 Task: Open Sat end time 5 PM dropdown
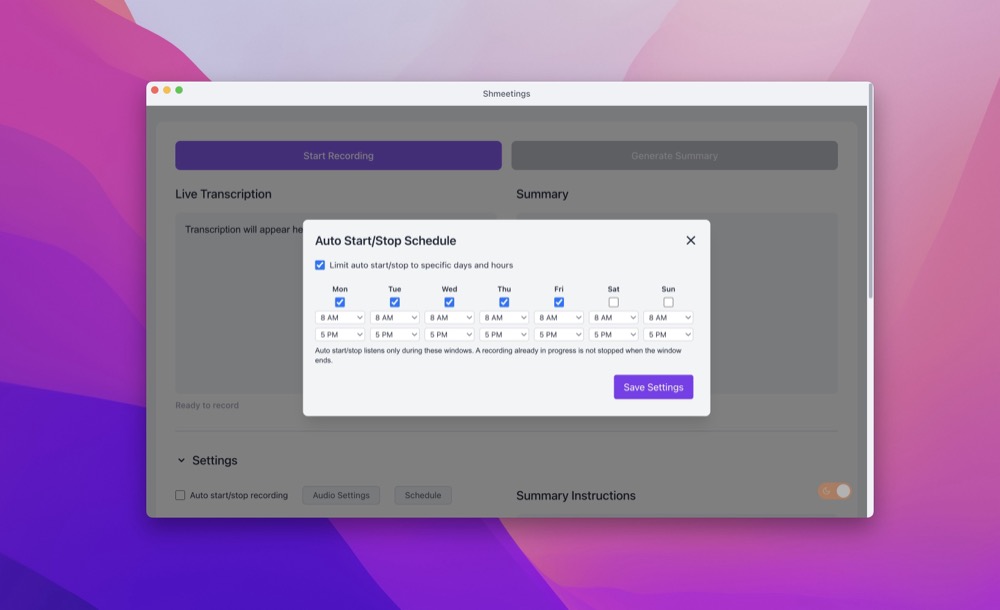click(614, 334)
